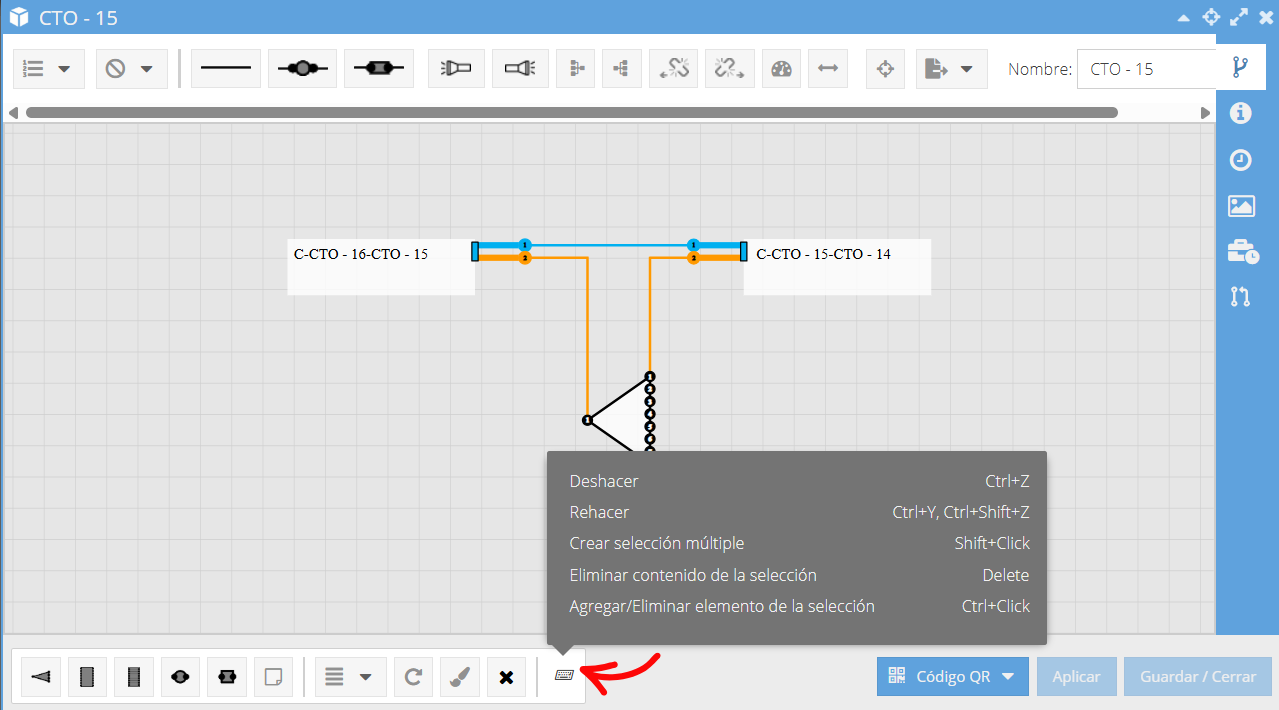Click the second vertical striped rectangle icon
The height and width of the screenshot is (710, 1279).
pyautogui.click(x=134, y=677)
